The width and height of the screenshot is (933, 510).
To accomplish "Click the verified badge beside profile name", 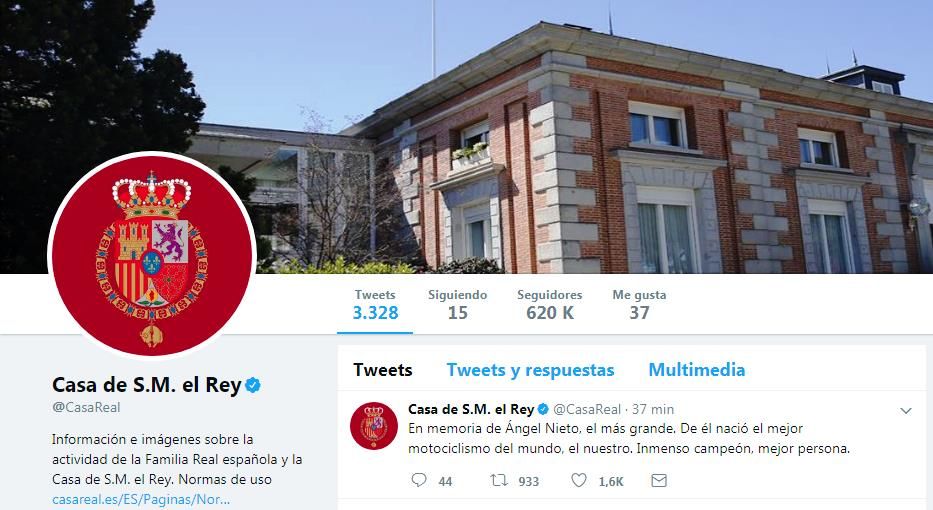I will click(253, 385).
